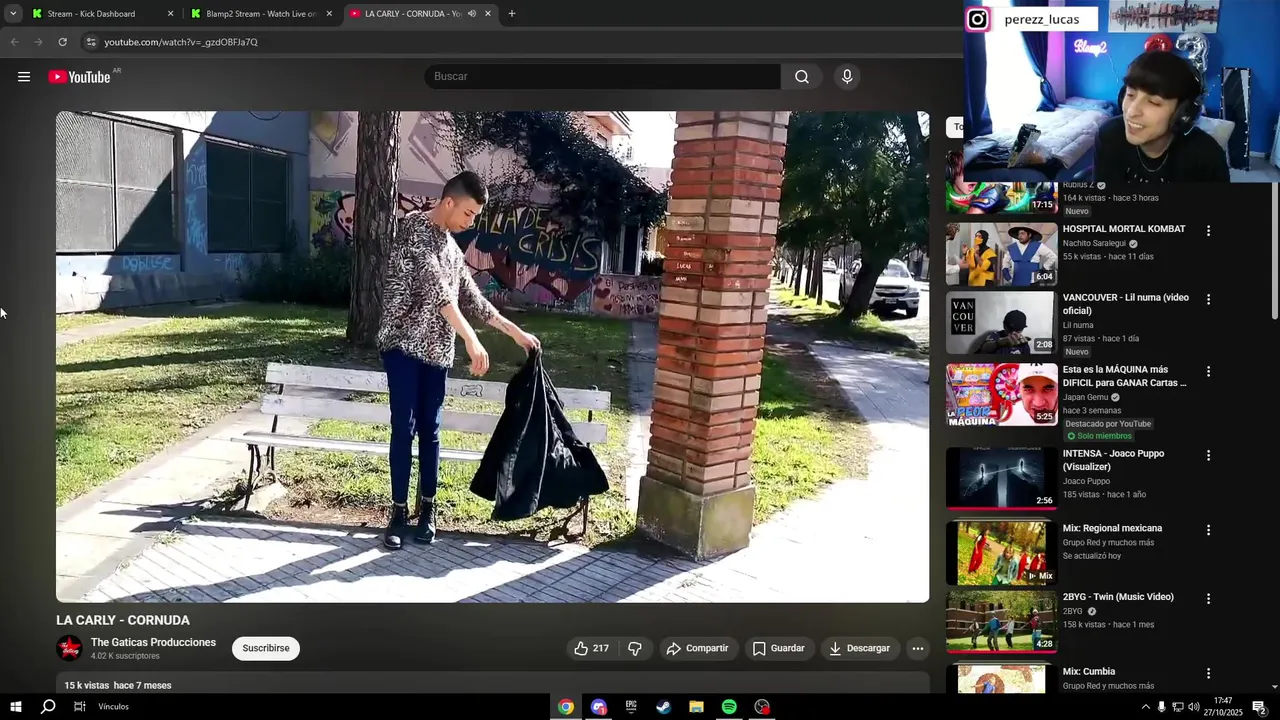Viewport: 1280px width, 720px height.
Task: Open Windows taskbar search
Action: tap(48, 707)
